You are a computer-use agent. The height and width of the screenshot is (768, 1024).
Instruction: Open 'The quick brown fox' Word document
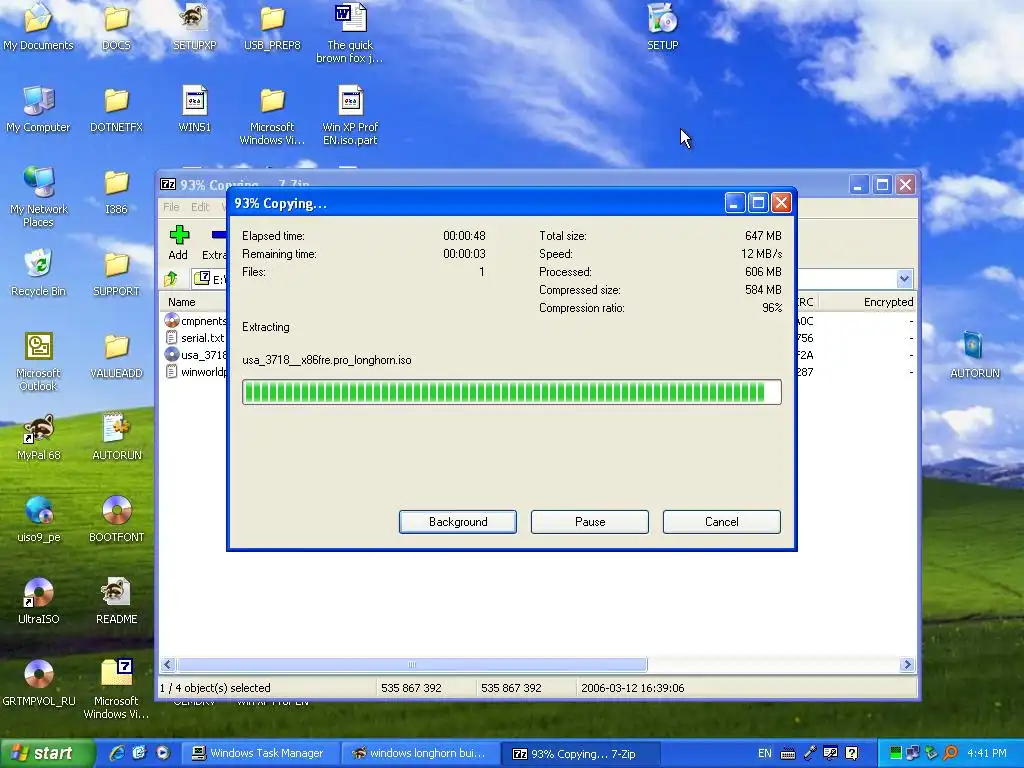click(x=350, y=33)
